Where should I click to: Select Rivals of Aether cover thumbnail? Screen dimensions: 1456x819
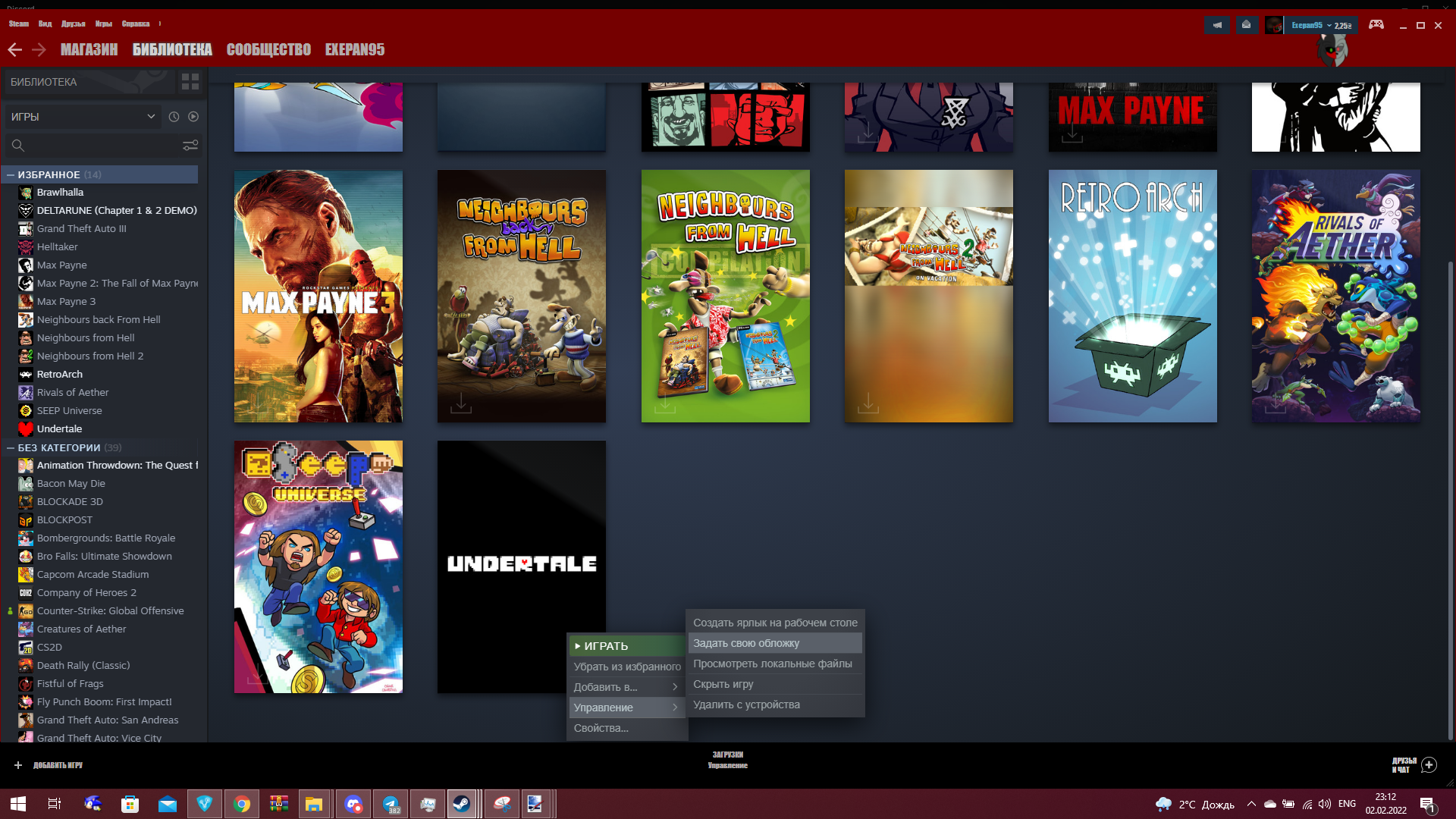click(1335, 296)
